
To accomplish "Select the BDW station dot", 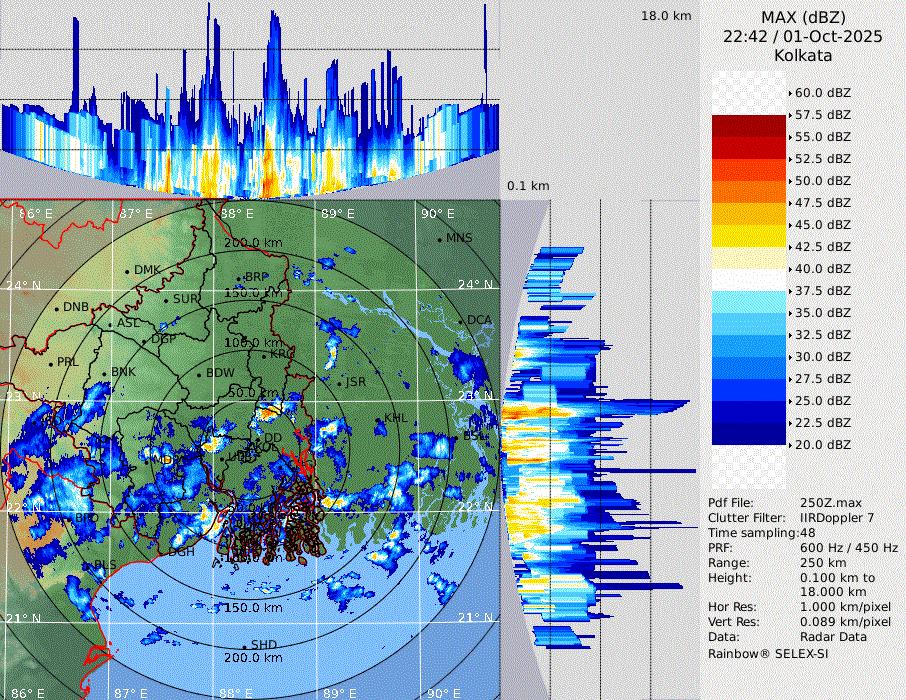I will click(x=200, y=375).
